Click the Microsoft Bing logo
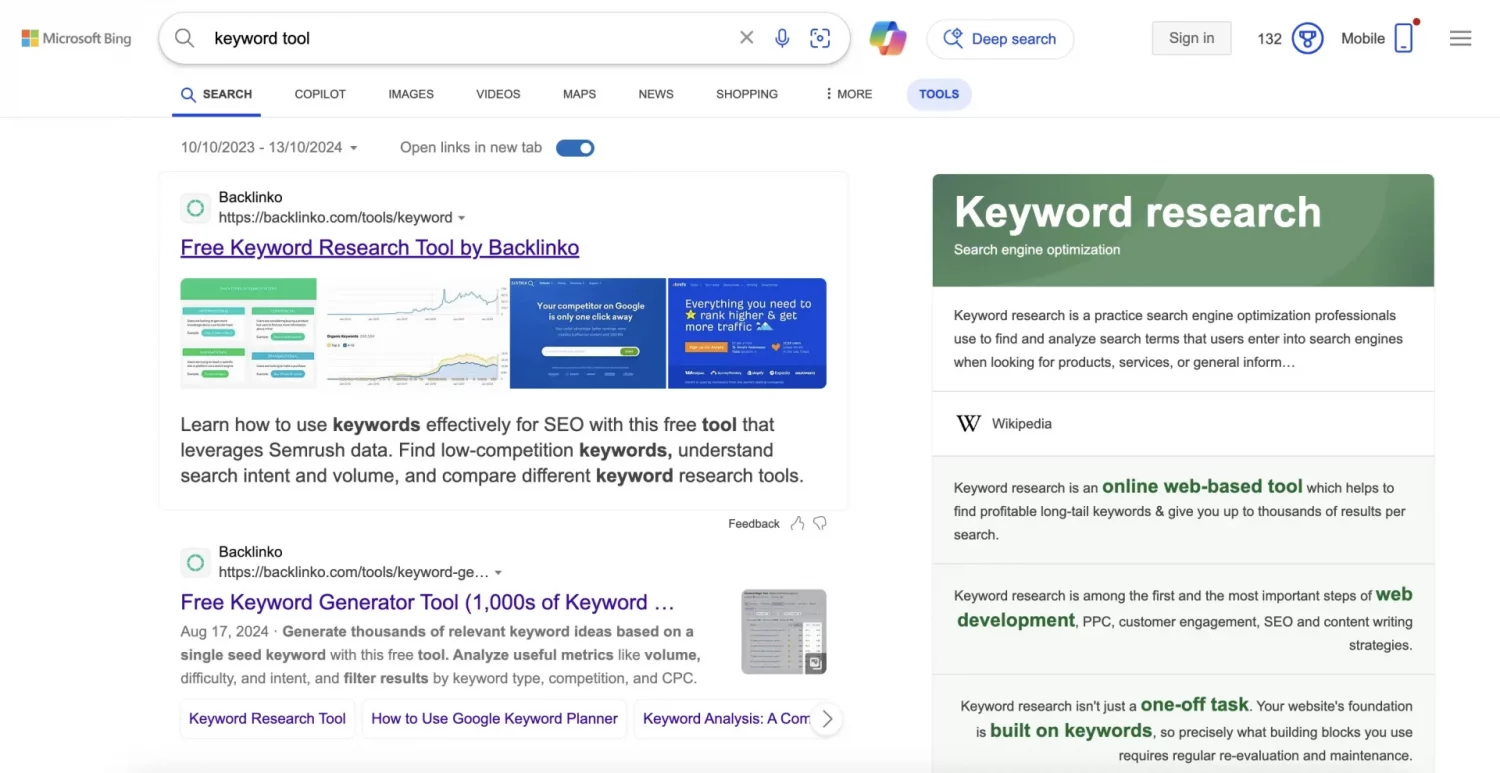This screenshot has height=773, width=1500. (x=76, y=39)
